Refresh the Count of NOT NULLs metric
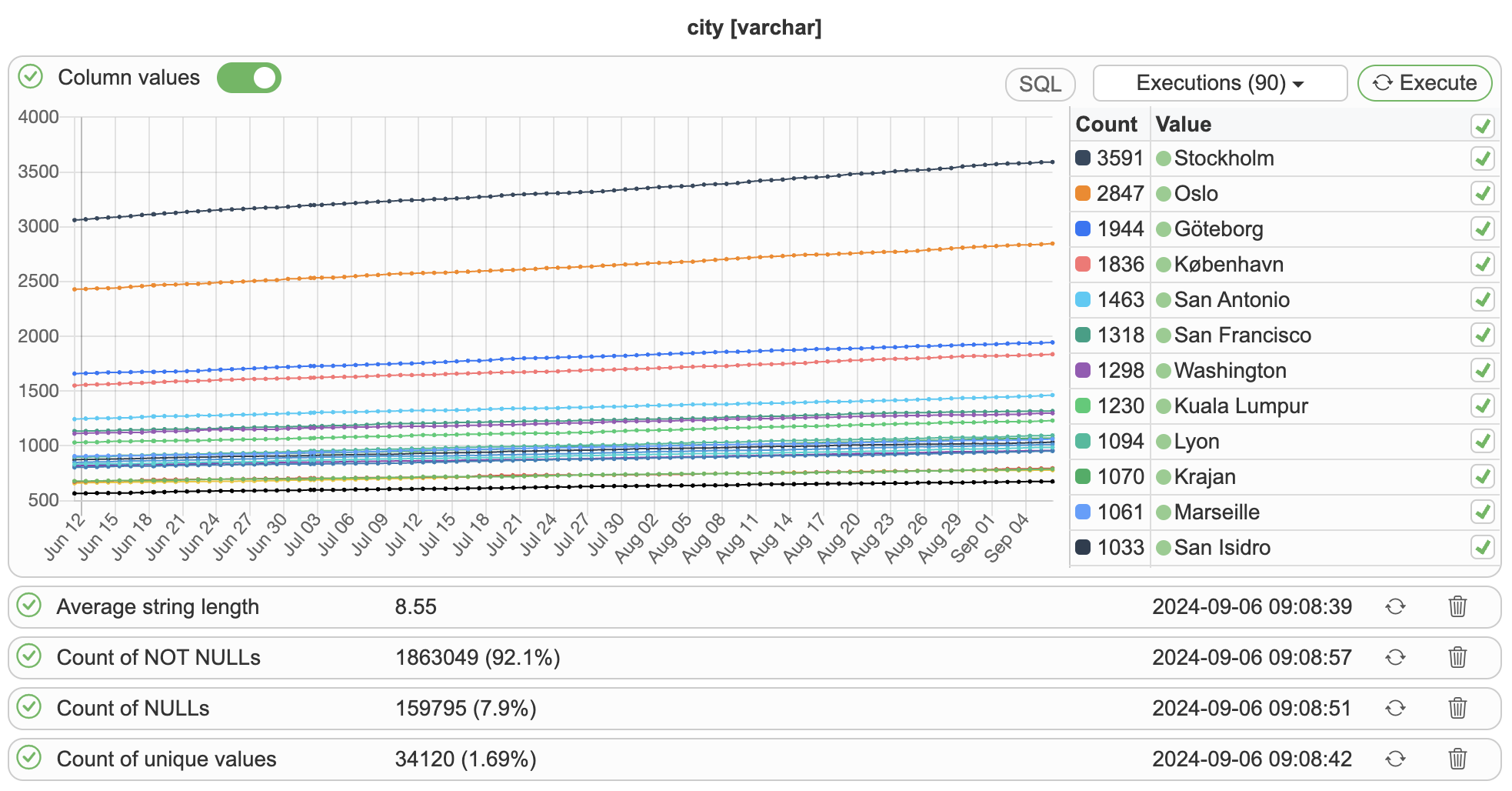 (x=1395, y=658)
